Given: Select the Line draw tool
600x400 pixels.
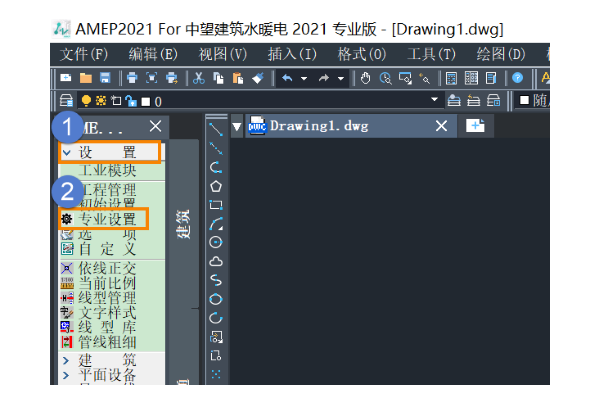Looking at the screenshot, I should 216,130.
